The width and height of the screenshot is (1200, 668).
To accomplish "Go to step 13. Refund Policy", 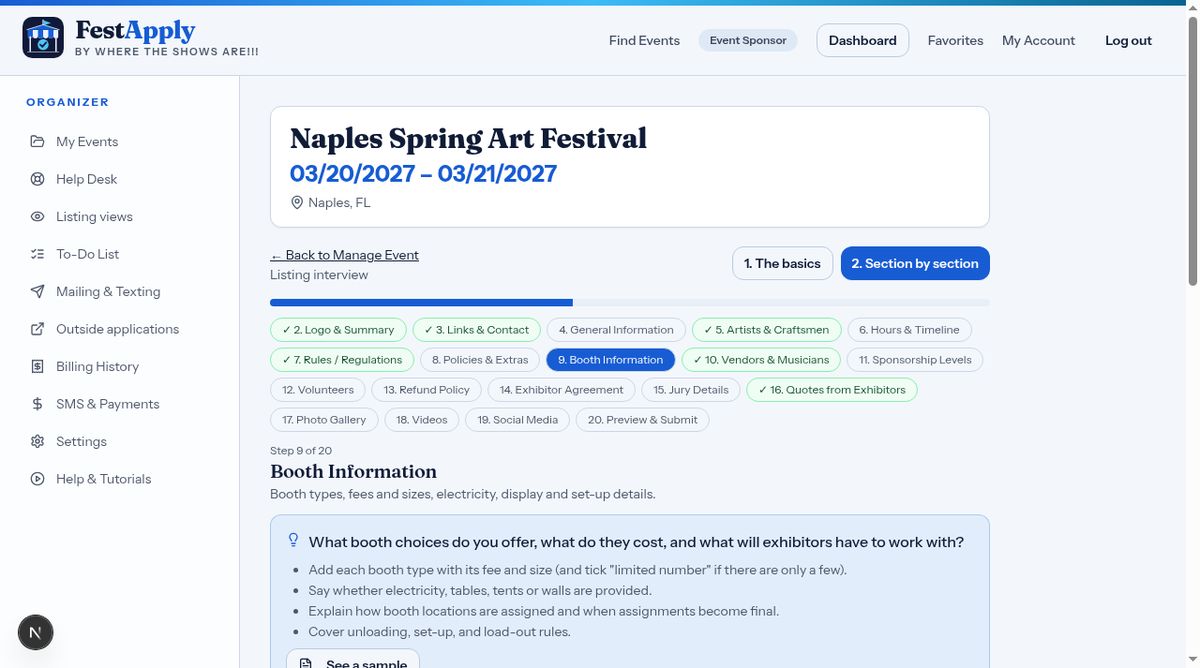I will (427, 390).
